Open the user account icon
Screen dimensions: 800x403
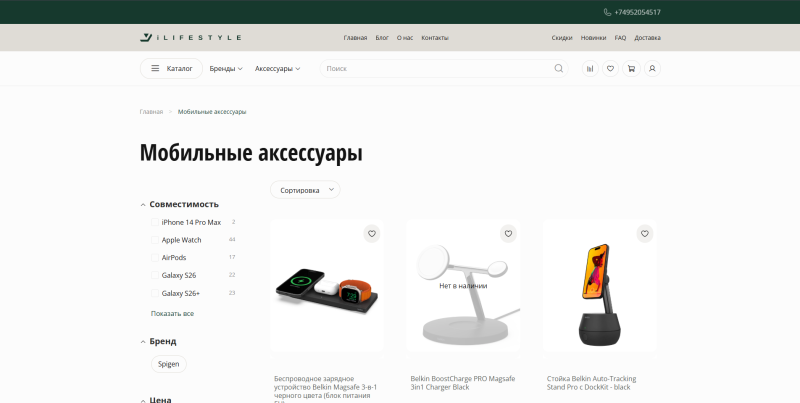click(652, 68)
